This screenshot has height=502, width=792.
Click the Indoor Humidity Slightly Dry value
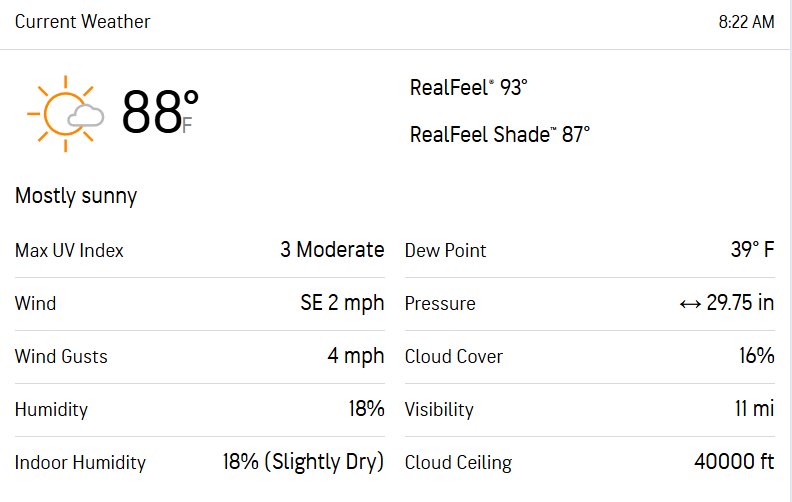(x=304, y=462)
